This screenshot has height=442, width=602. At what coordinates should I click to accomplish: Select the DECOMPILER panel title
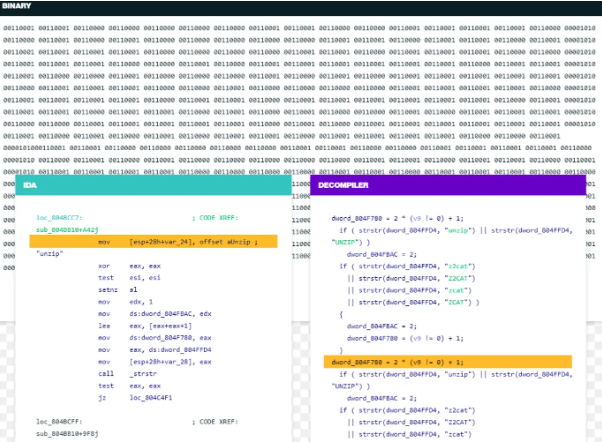[343, 185]
